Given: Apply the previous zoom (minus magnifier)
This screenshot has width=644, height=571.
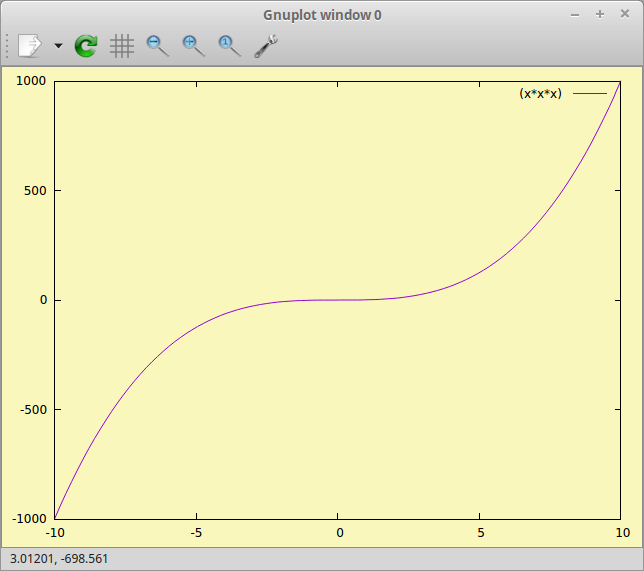Looking at the screenshot, I should (157, 45).
